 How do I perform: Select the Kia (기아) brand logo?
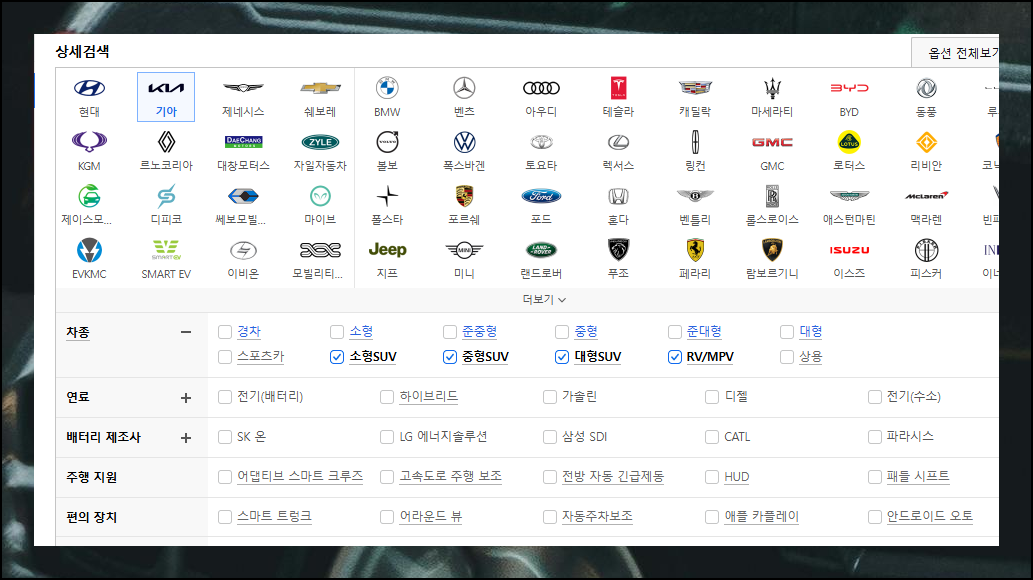(x=166, y=88)
